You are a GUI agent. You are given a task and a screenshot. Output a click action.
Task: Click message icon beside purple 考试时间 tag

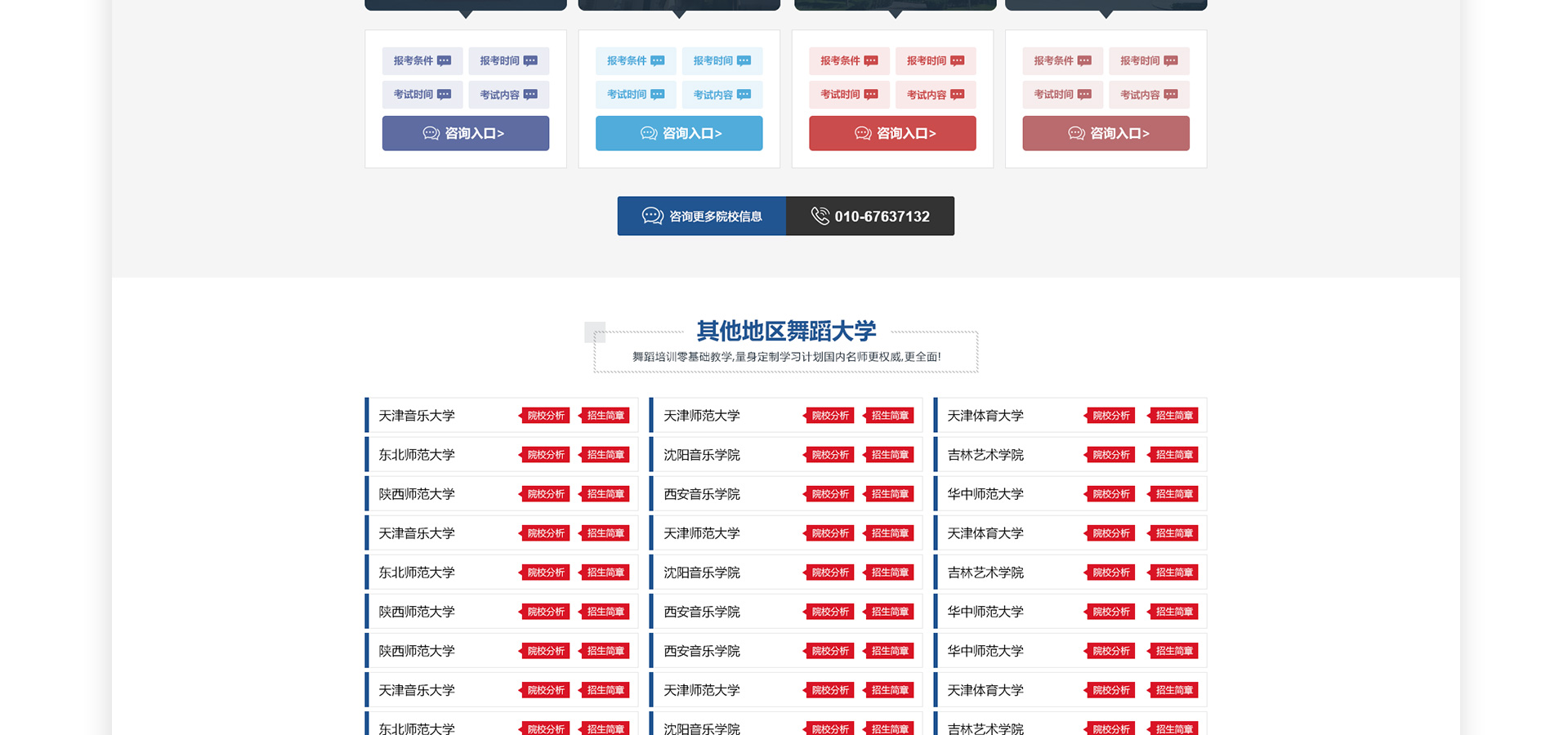pyautogui.click(x=444, y=95)
